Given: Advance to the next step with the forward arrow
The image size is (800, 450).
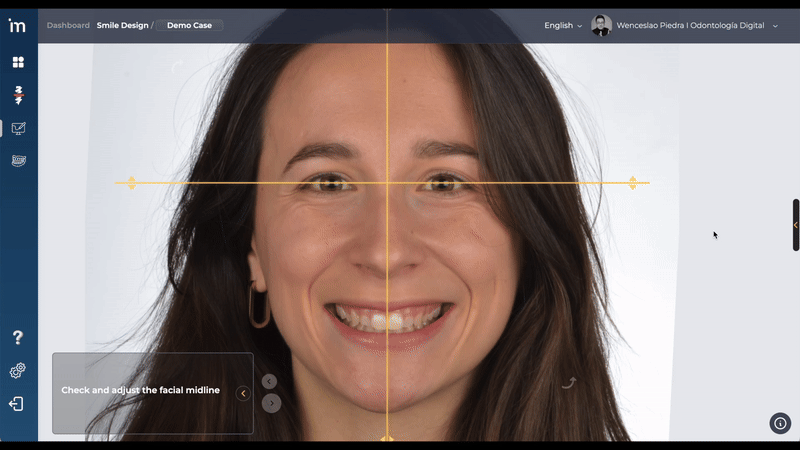Looking at the screenshot, I should [271, 403].
